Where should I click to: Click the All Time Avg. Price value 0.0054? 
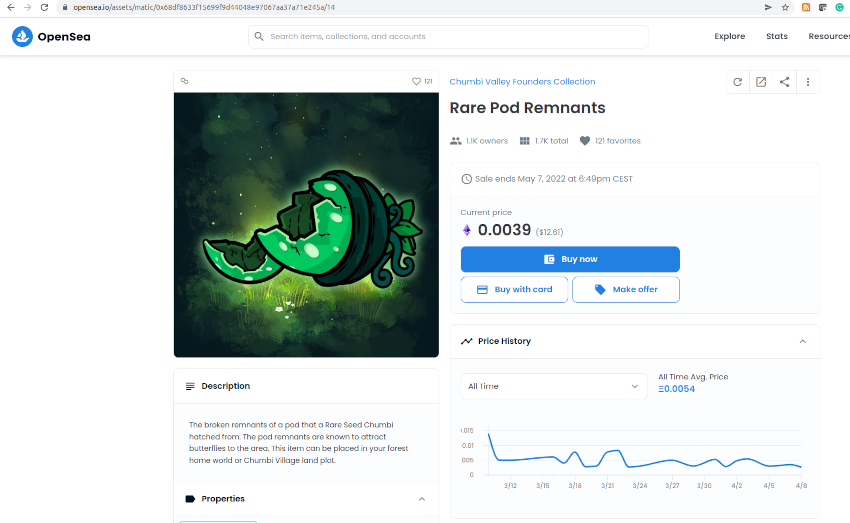677,389
